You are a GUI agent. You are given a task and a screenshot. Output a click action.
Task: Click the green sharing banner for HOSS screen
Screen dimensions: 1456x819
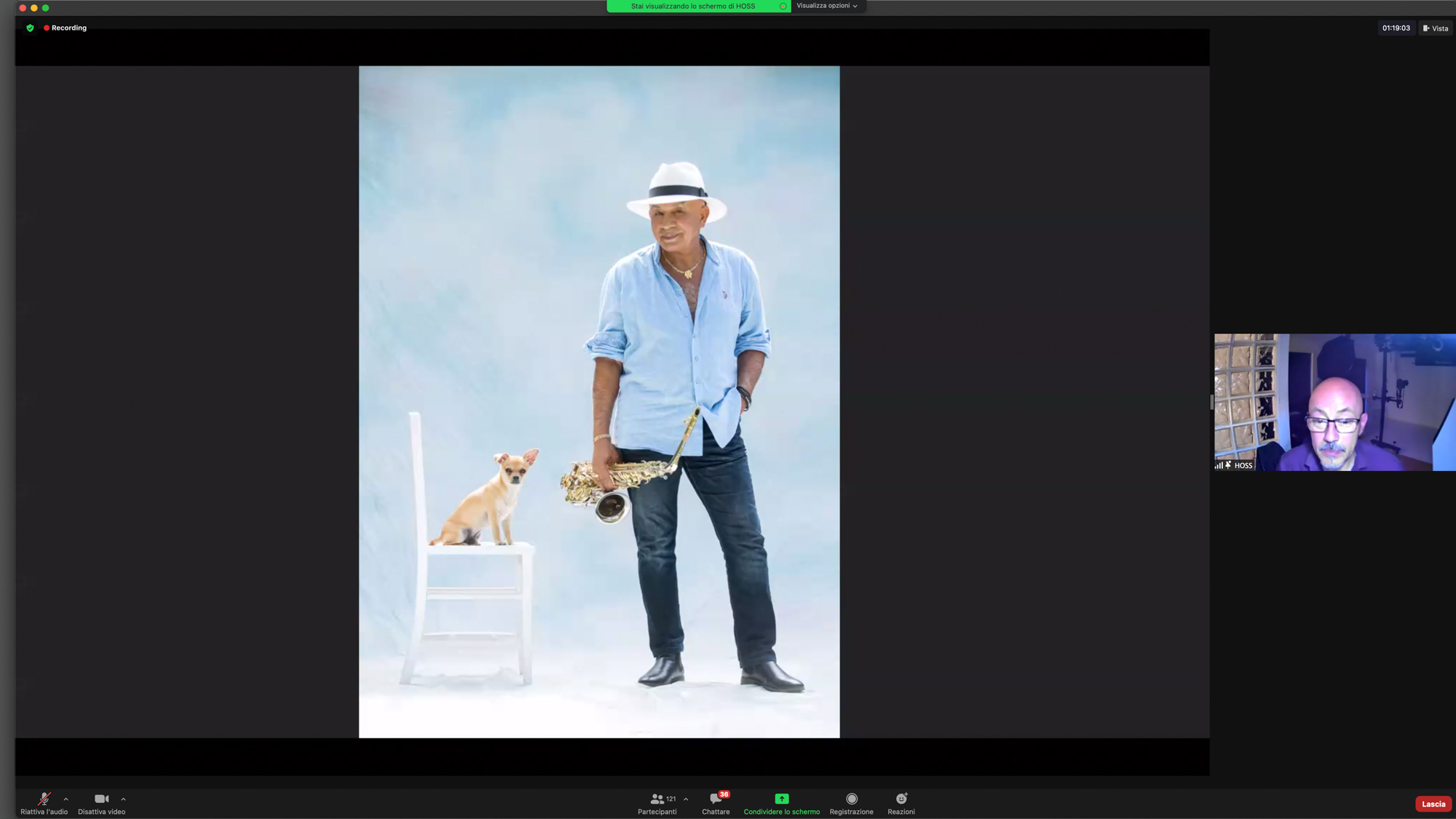point(693,6)
